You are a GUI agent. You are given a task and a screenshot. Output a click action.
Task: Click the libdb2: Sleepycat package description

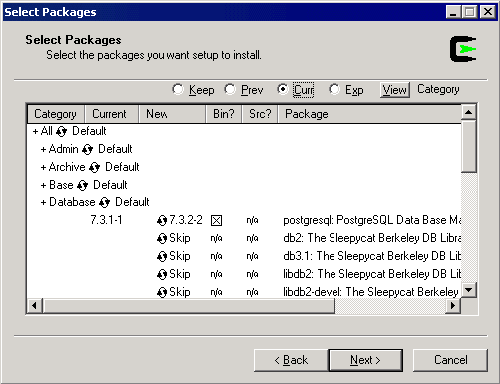tap(372, 274)
